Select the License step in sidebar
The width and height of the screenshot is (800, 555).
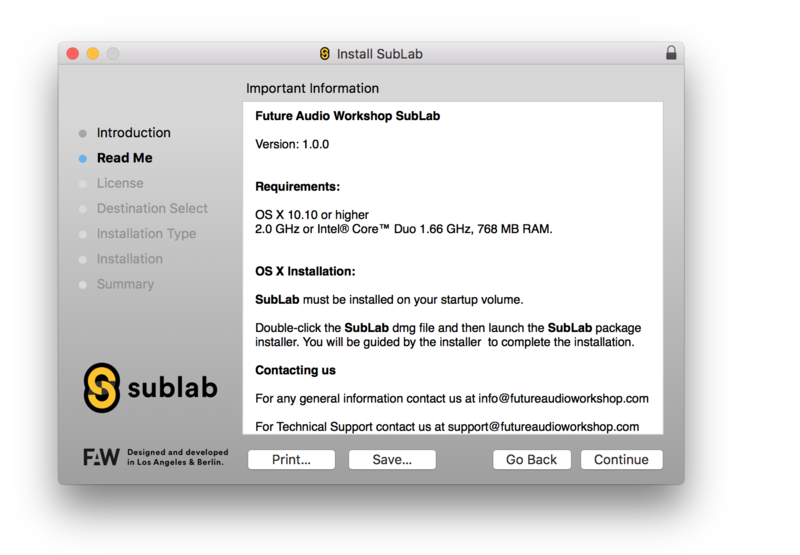[120, 183]
